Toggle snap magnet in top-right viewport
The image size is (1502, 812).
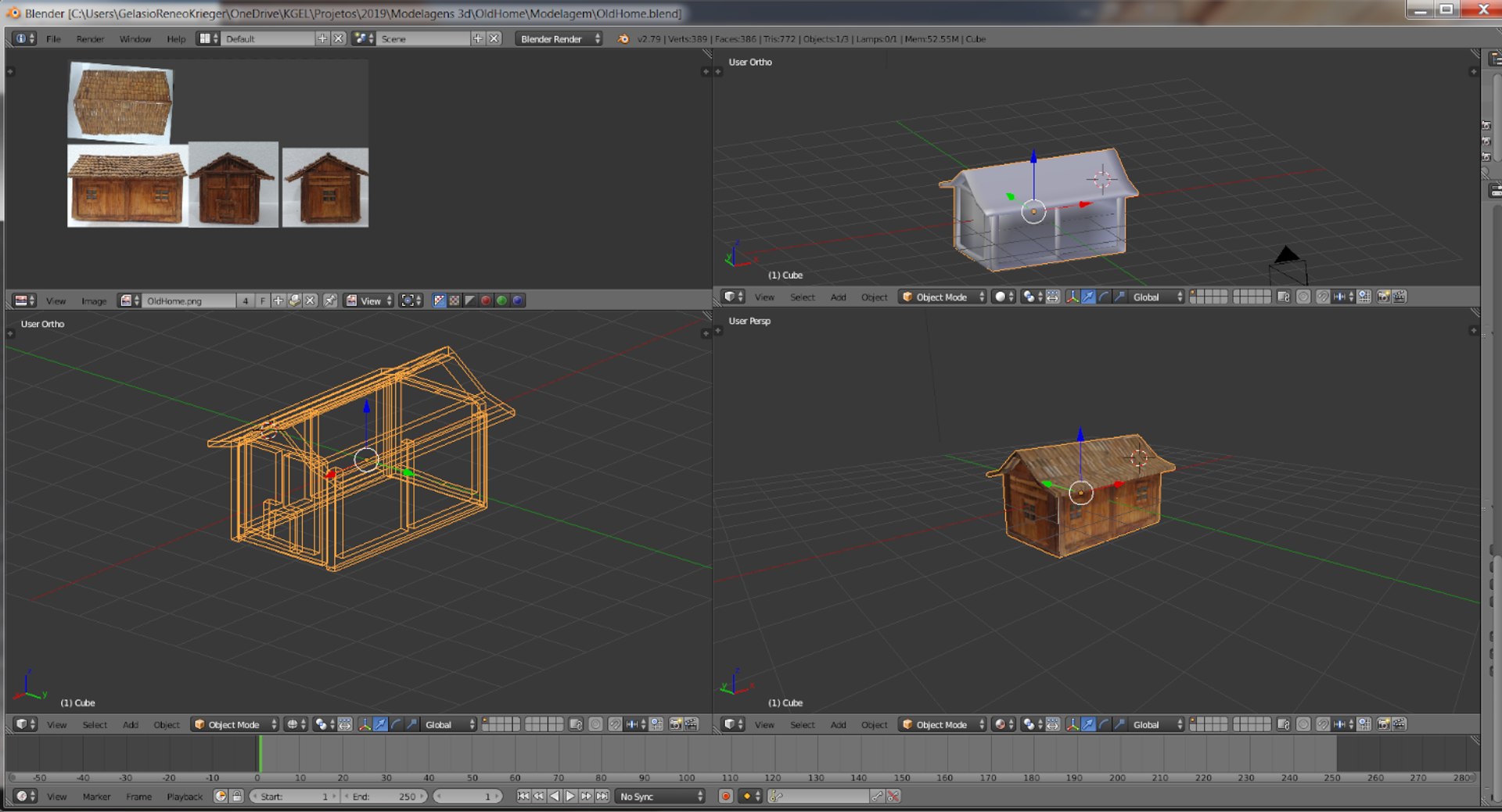[1323, 297]
